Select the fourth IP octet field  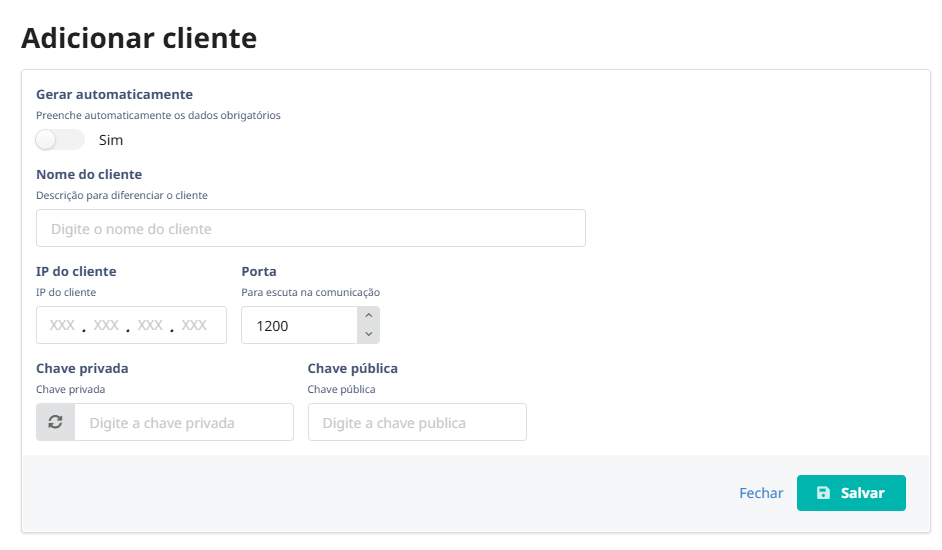194,325
